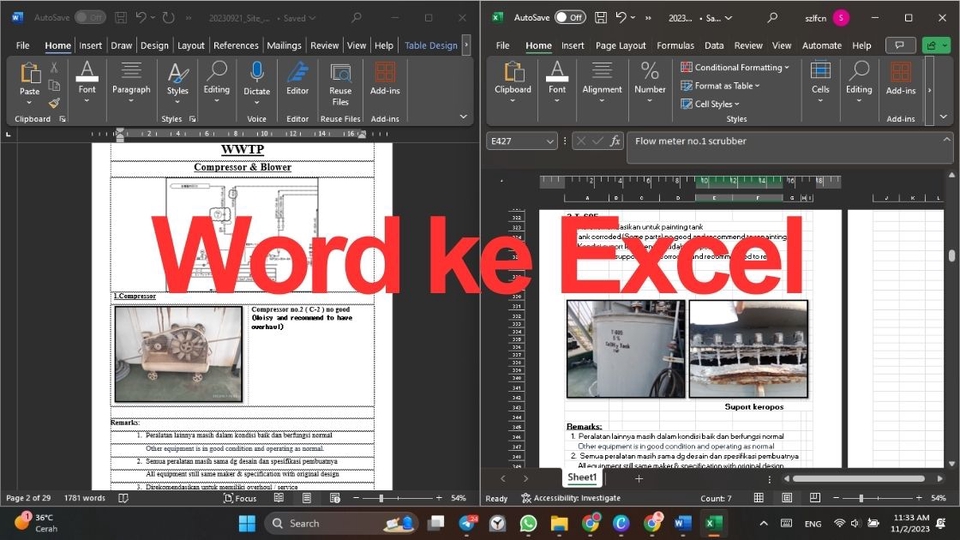Click the Cut scissors icon in Word

coord(54,67)
